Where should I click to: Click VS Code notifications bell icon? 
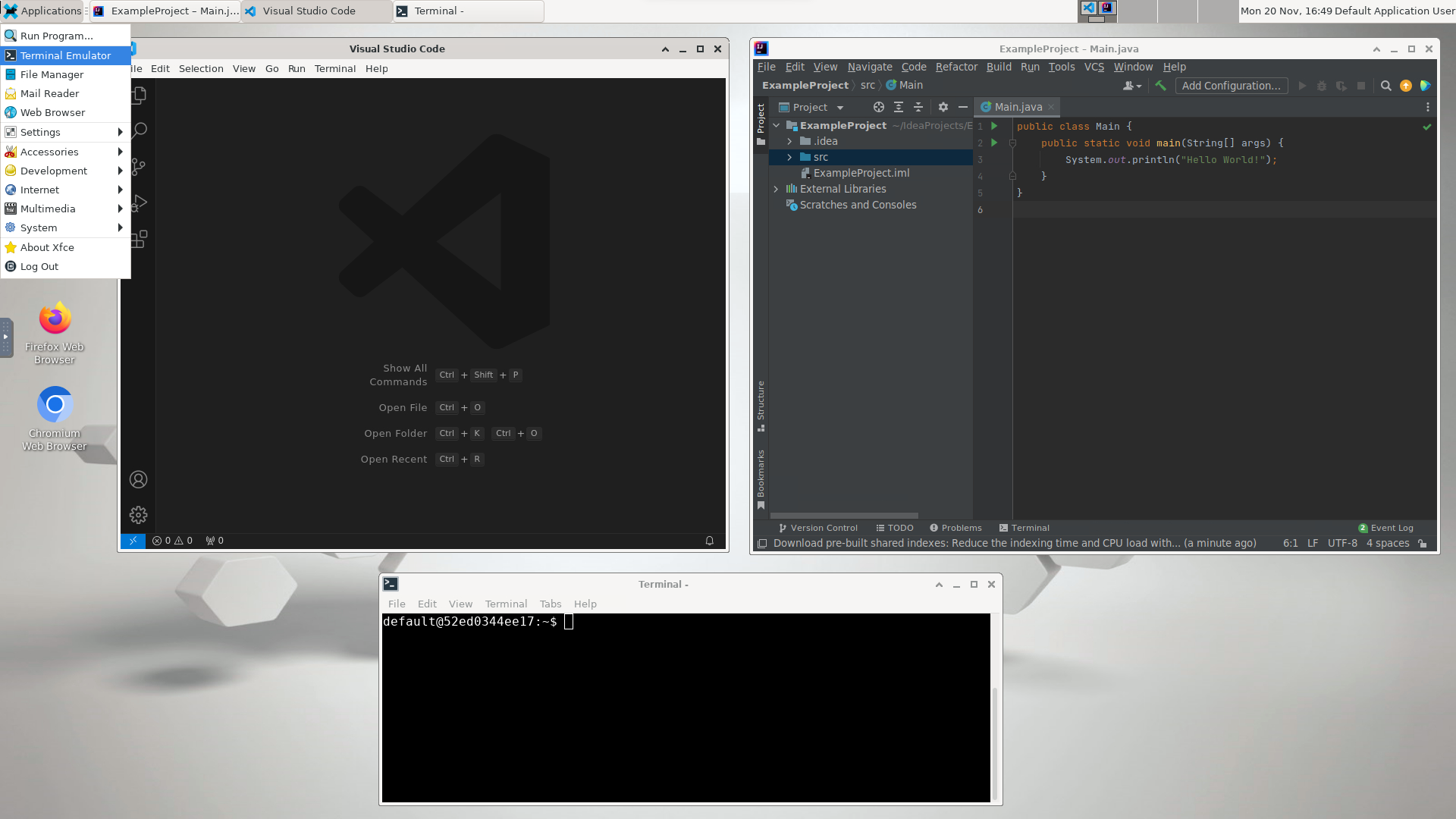click(x=710, y=541)
